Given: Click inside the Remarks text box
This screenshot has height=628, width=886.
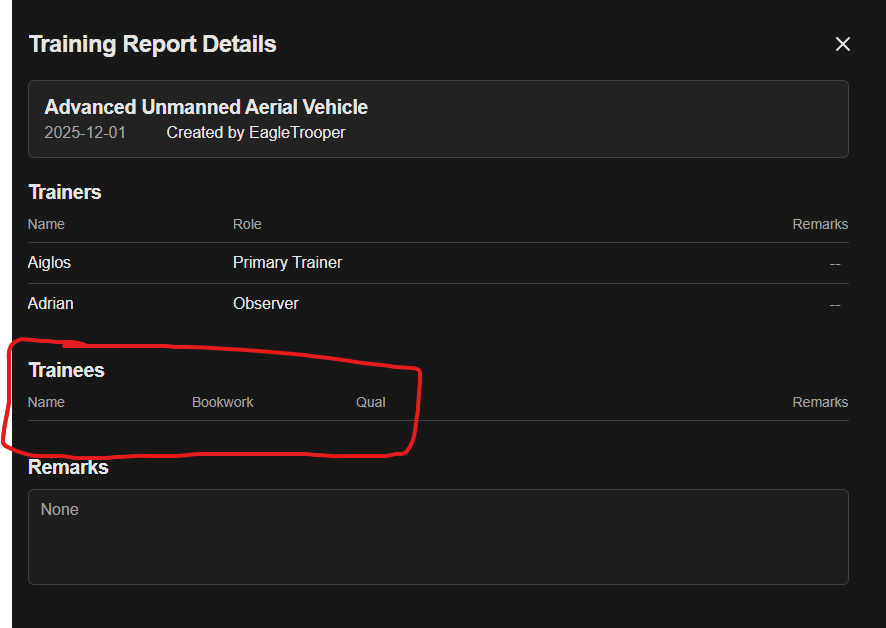Looking at the screenshot, I should tap(438, 537).
